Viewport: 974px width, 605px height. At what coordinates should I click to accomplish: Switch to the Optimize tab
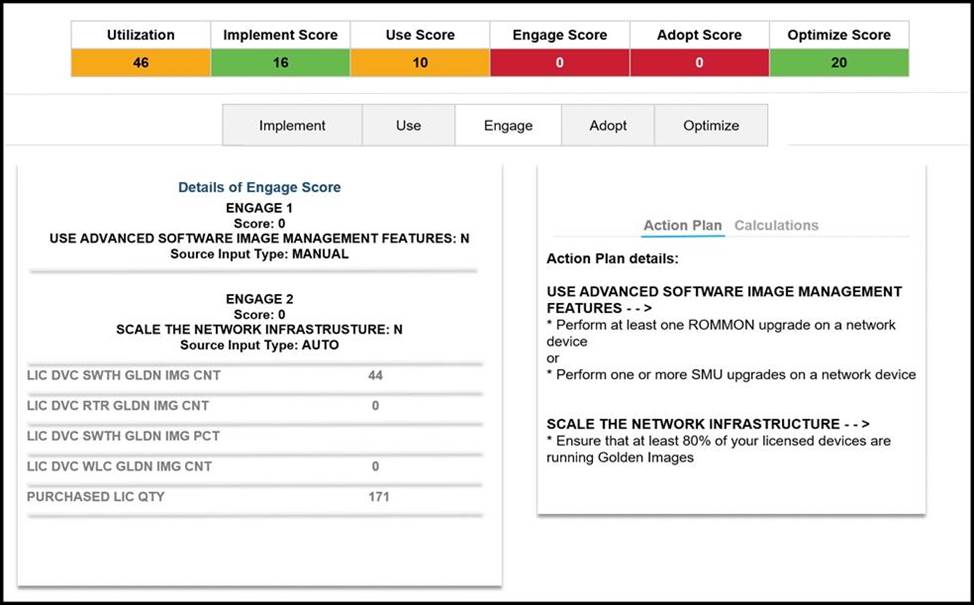coord(711,126)
